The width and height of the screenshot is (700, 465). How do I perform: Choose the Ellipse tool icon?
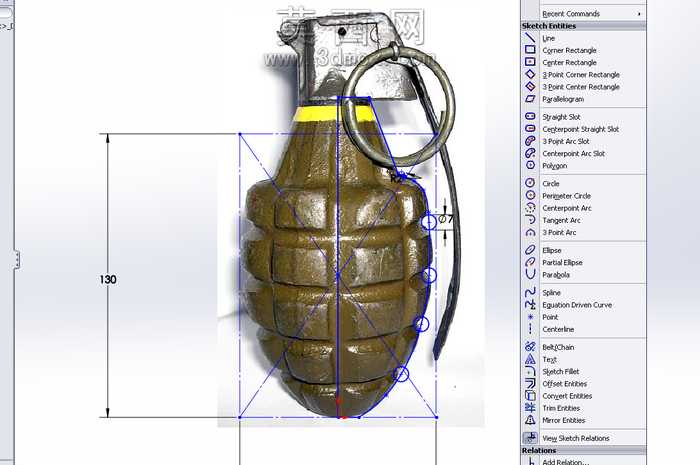point(530,250)
